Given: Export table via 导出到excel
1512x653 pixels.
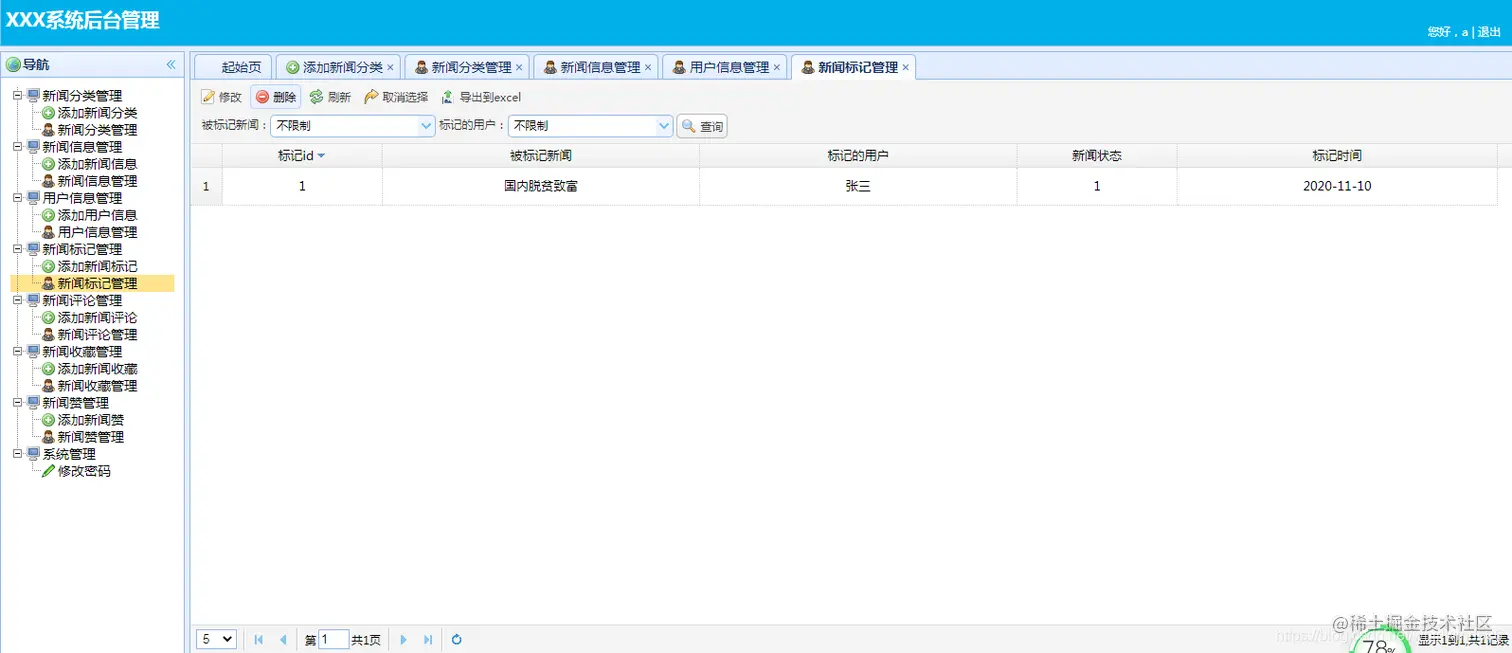Looking at the screenshot, I should click(481, 97).
